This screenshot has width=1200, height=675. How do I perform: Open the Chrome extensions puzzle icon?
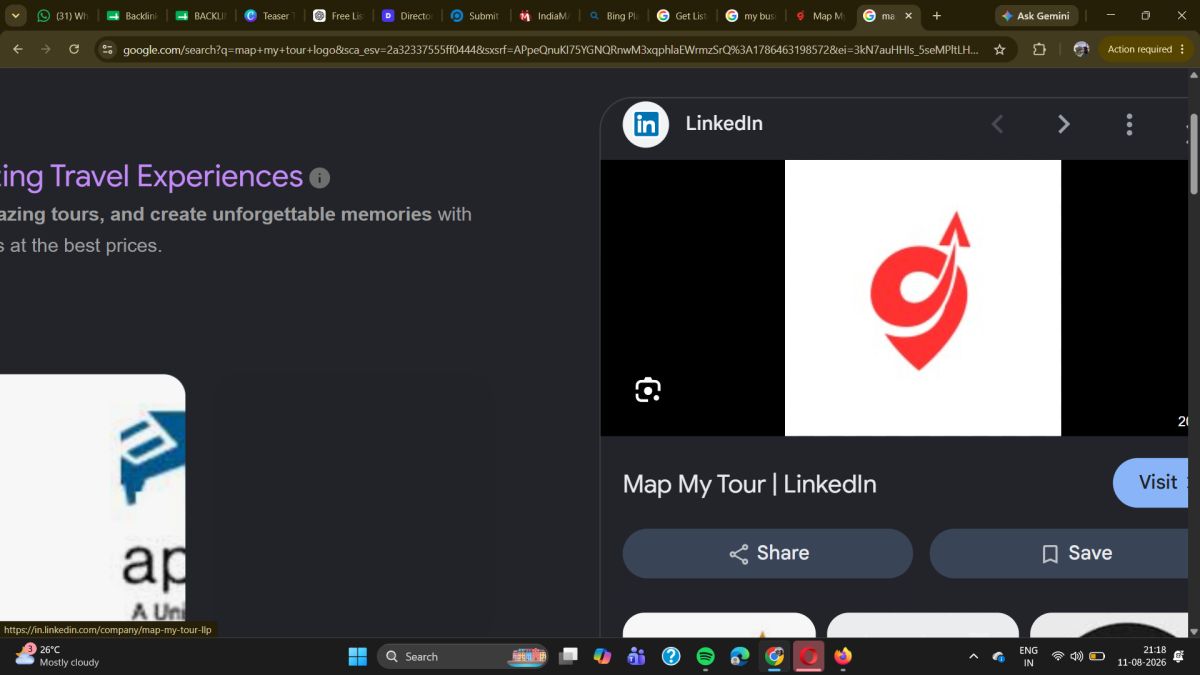[1039, 49]
